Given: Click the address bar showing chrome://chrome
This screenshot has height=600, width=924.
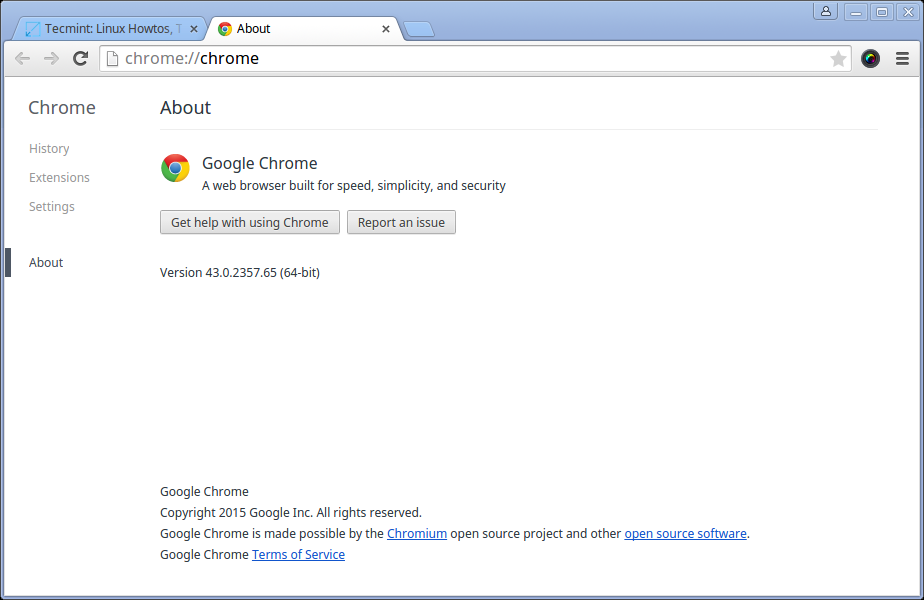Looking at the screenshot, I should (x=470, y=59).
